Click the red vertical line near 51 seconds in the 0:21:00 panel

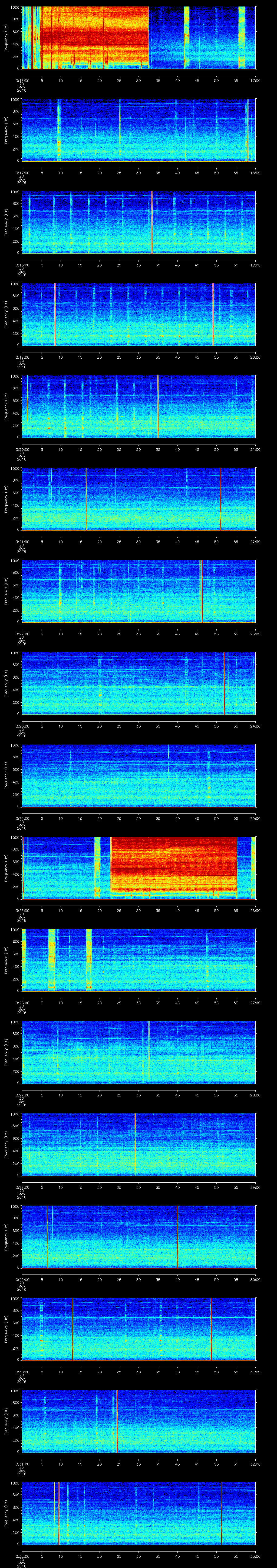(220, 499)
